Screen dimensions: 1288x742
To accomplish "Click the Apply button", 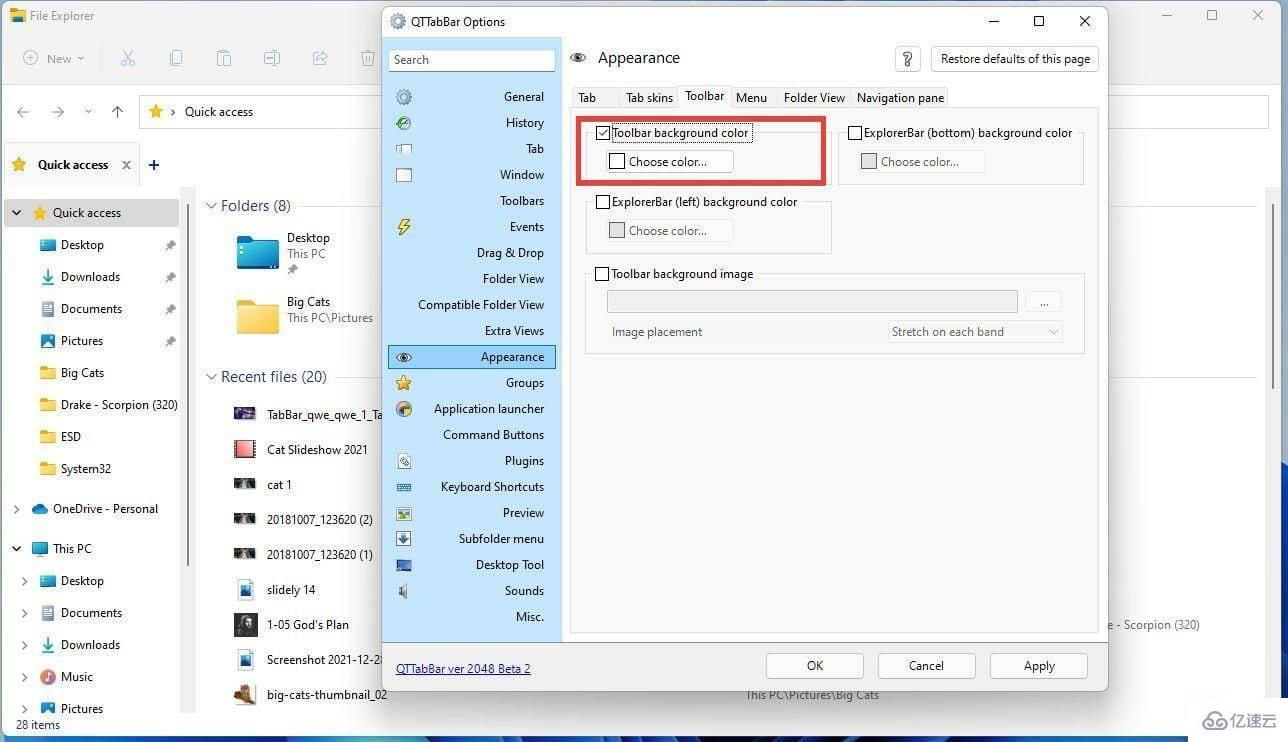I will point(1039,666).
